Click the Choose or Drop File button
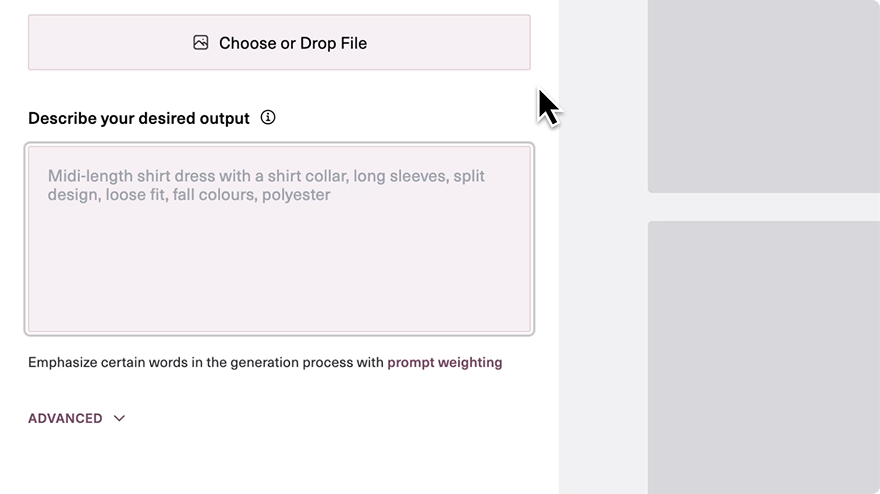 coord(279,43)
